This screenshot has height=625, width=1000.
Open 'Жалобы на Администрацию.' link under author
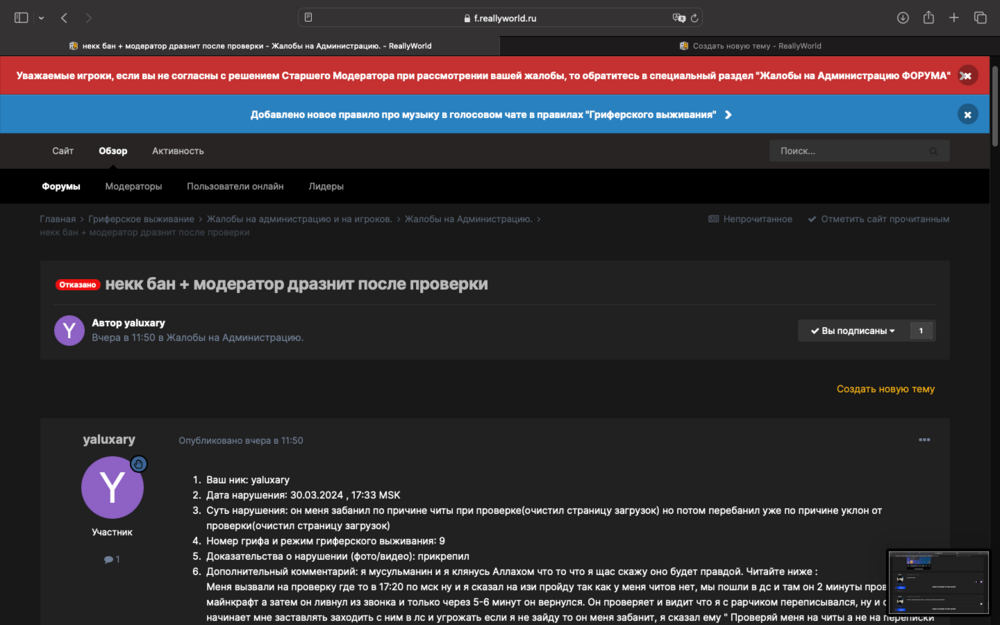(235, 337)
